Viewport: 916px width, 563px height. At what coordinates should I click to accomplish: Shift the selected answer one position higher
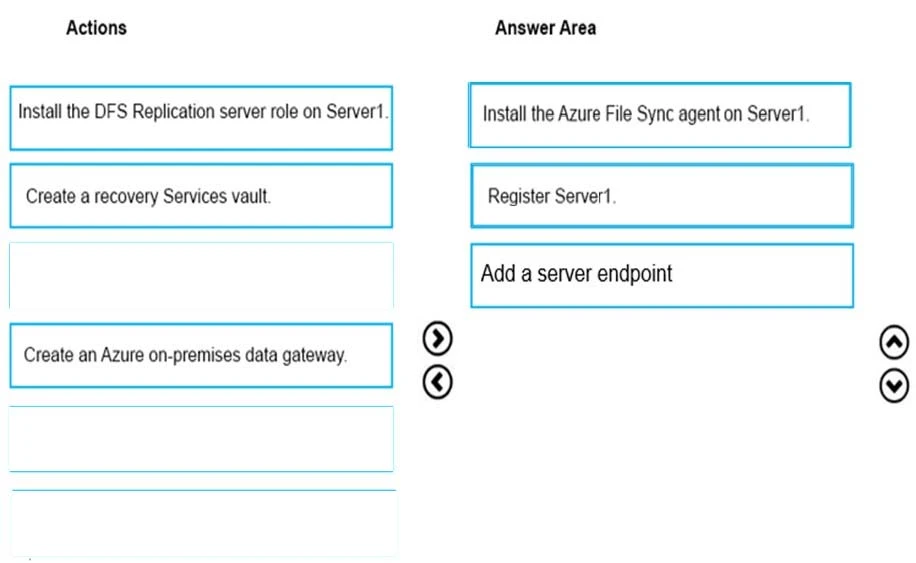[x=894, y=343]
